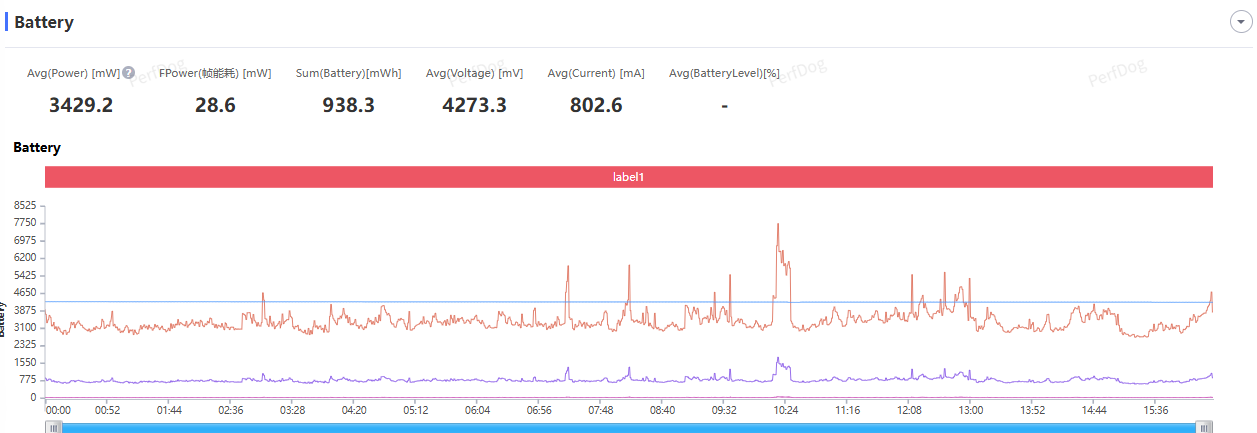Click the 00:00 start time label
This screenshot has height=433, width=1257.
(x=58, y=410)
